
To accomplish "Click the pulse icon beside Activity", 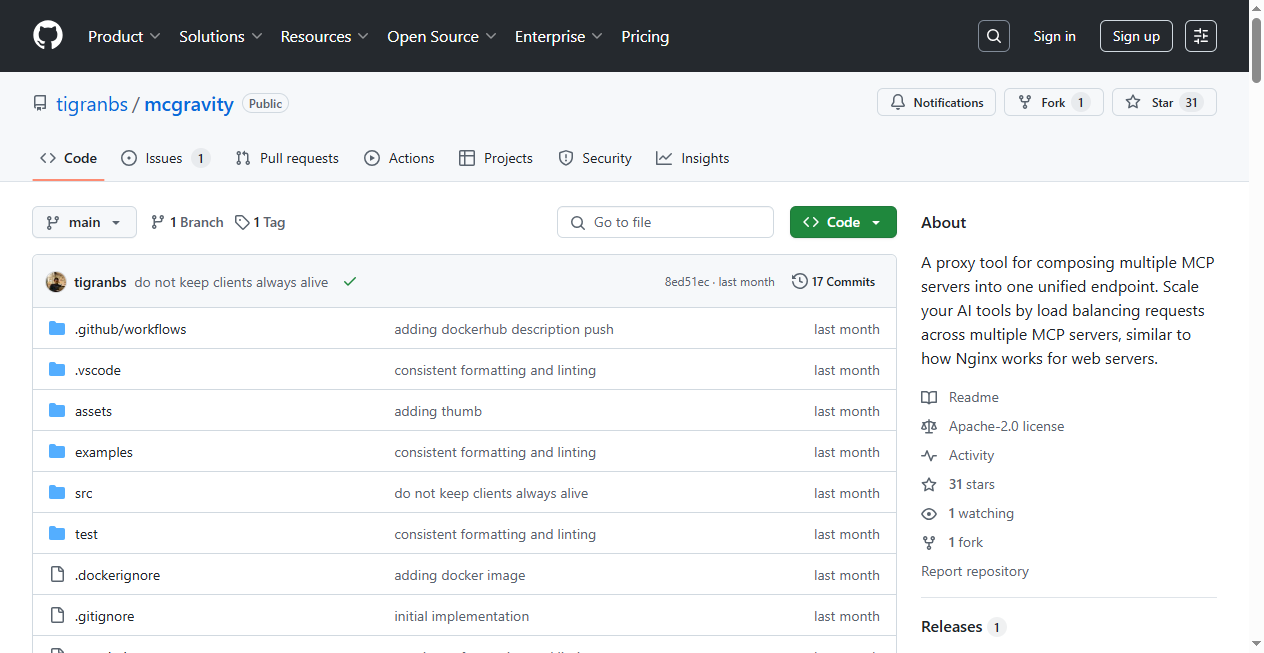I will click(929, 455).
